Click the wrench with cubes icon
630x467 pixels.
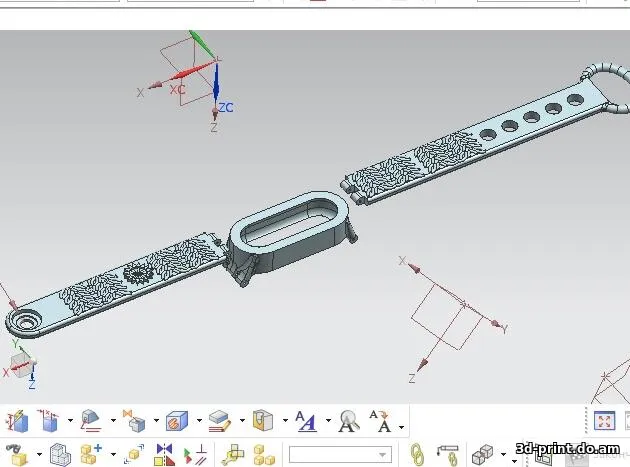pyautogui.click(x=233, y=455)
